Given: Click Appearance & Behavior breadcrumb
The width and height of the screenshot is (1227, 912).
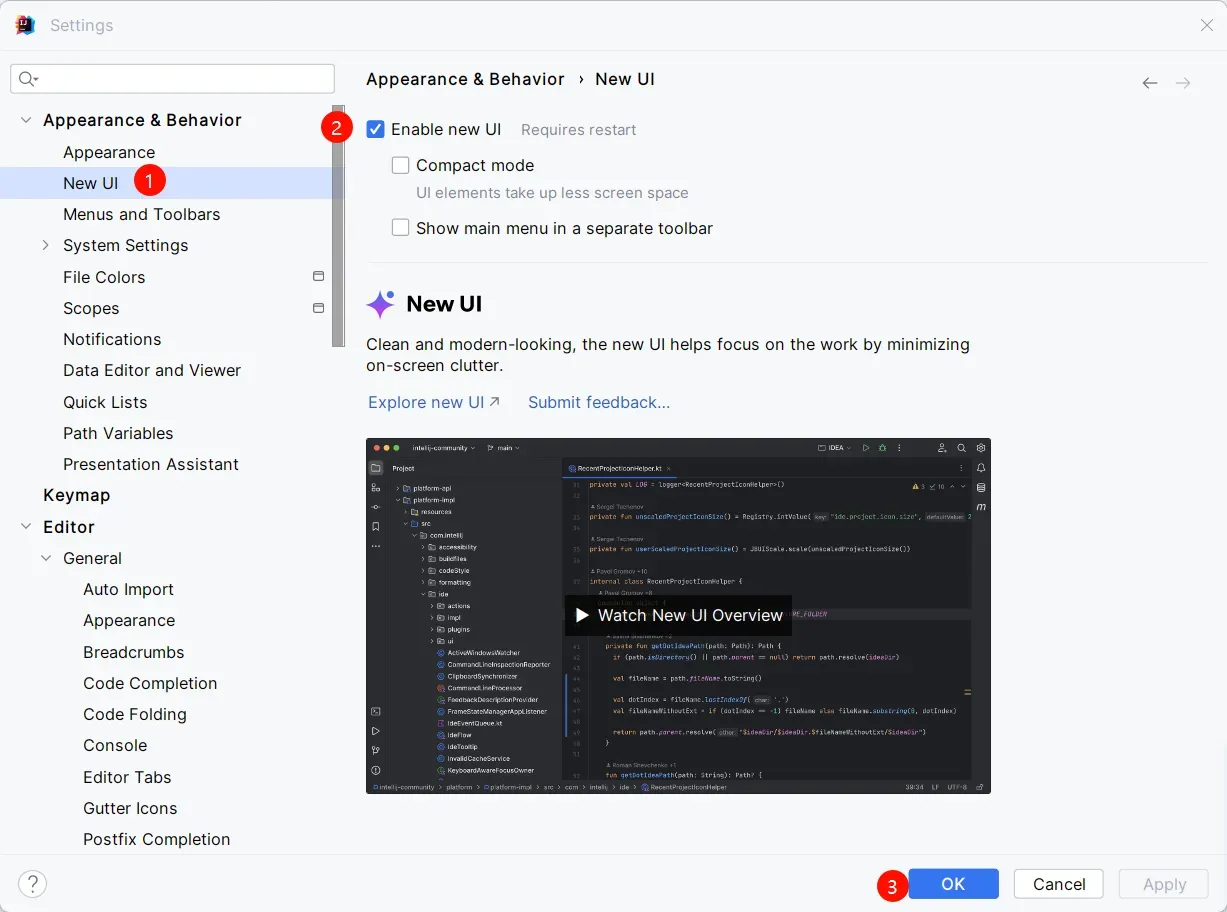Looking at the screenshot, I should 465,79.
